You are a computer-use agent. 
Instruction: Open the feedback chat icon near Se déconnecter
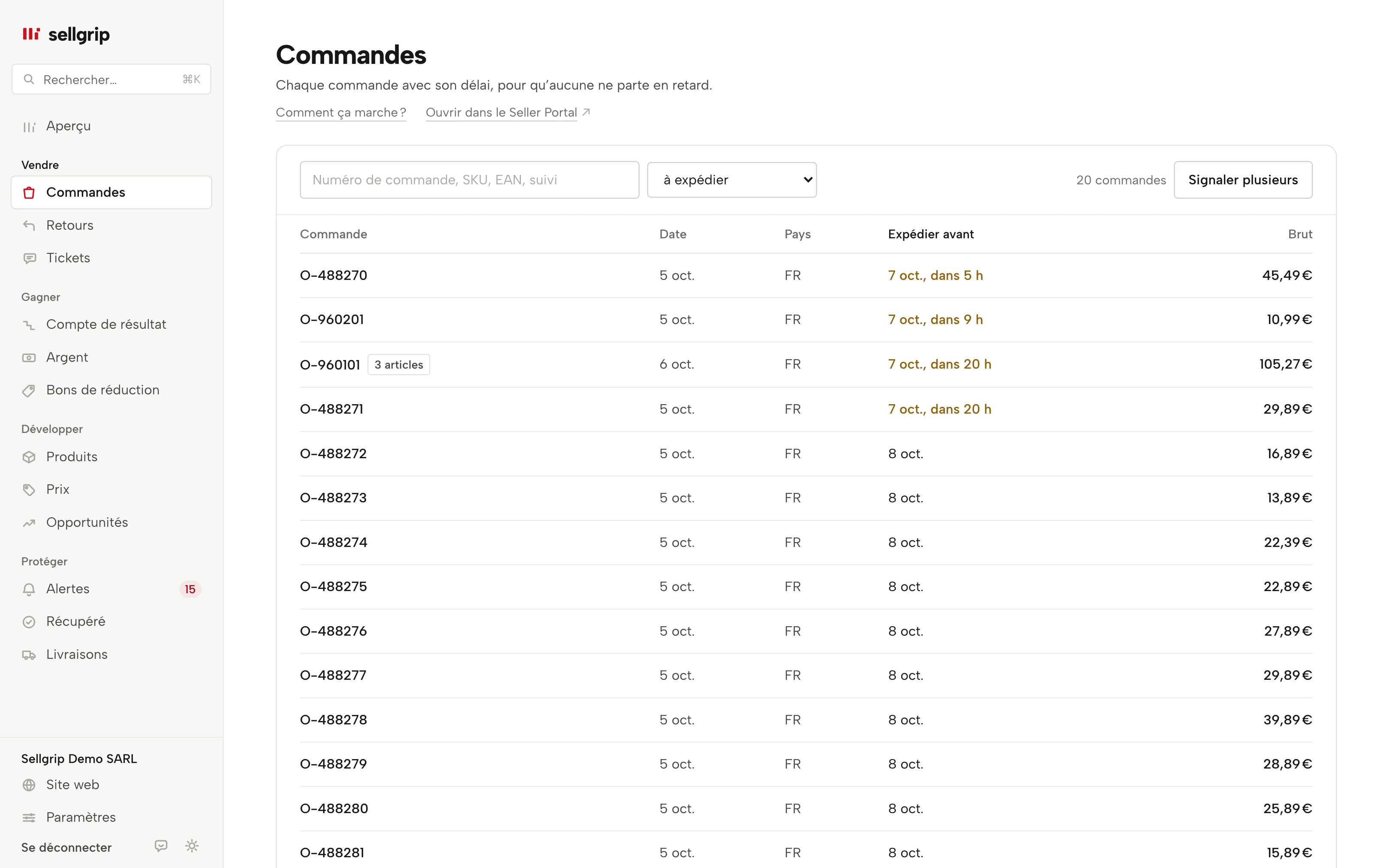coord(161,846)
